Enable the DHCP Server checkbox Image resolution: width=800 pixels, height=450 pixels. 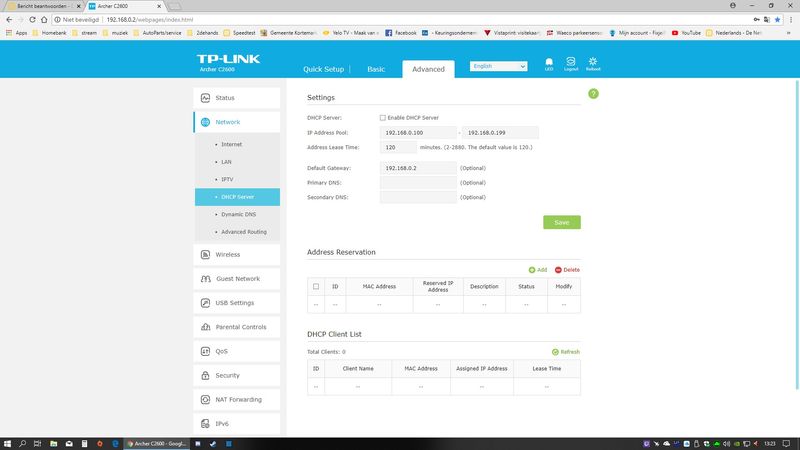[x=383, y=118]
